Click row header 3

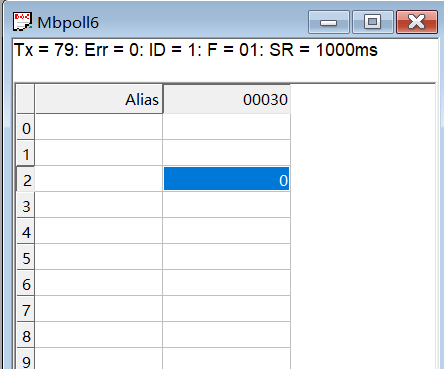26,205
